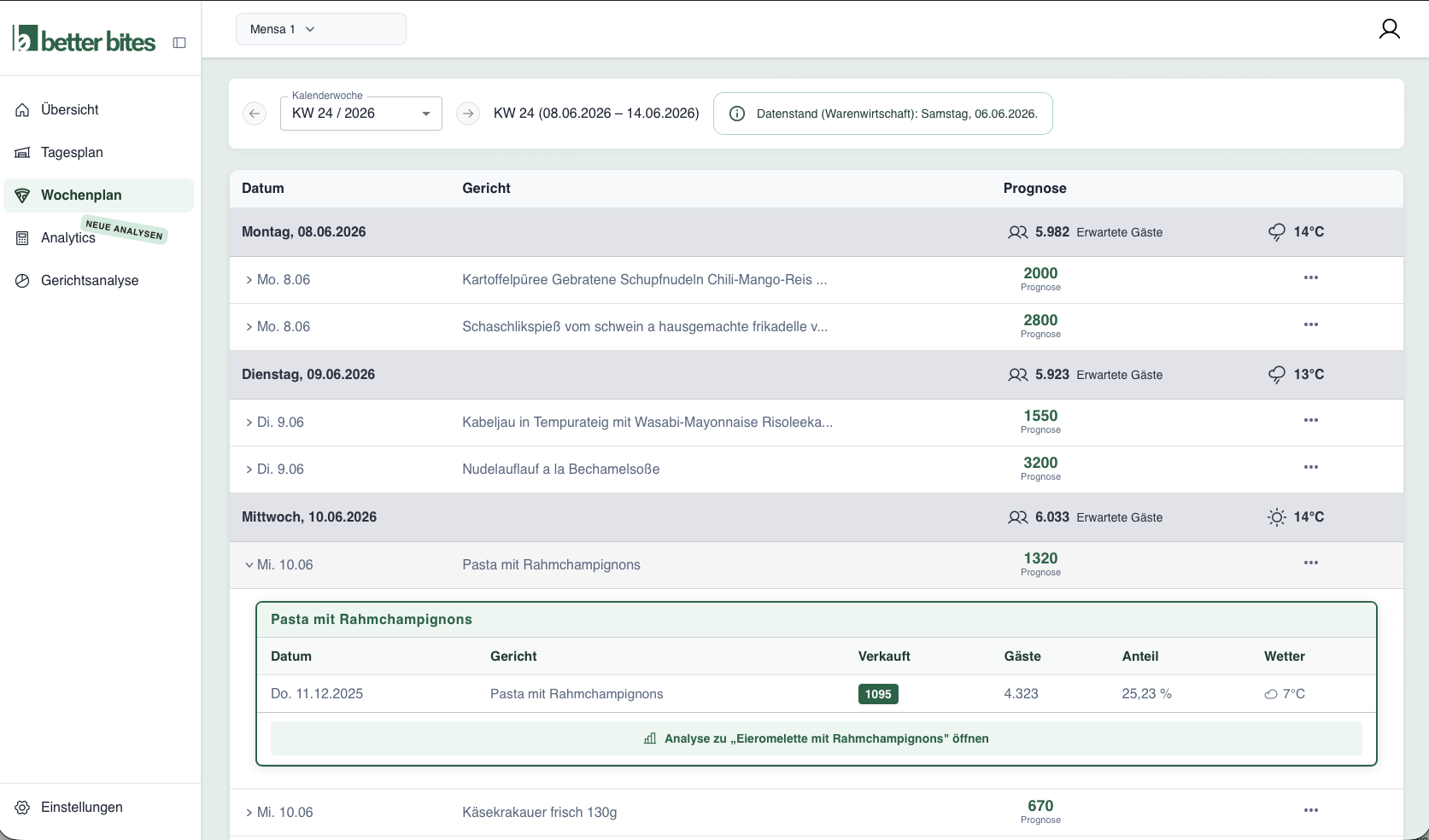This screenshot has width=1429, height=840.
Task: Click the 25,23 % Anteil value
Action: (1146, 694)
